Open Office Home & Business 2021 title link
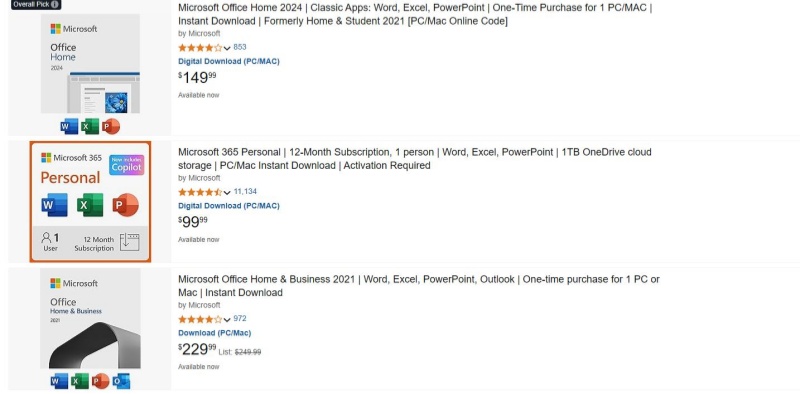 click(x=418, y=286)
